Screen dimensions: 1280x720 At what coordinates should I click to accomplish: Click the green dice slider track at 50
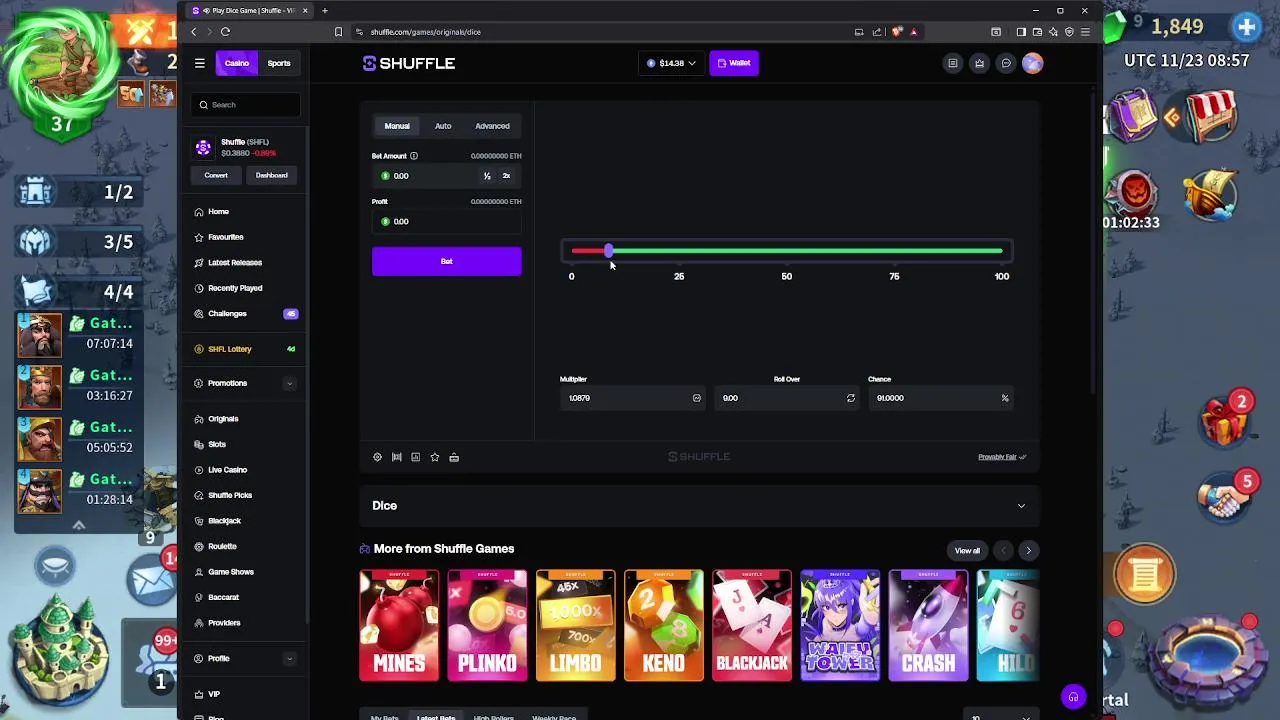[787, 251]
